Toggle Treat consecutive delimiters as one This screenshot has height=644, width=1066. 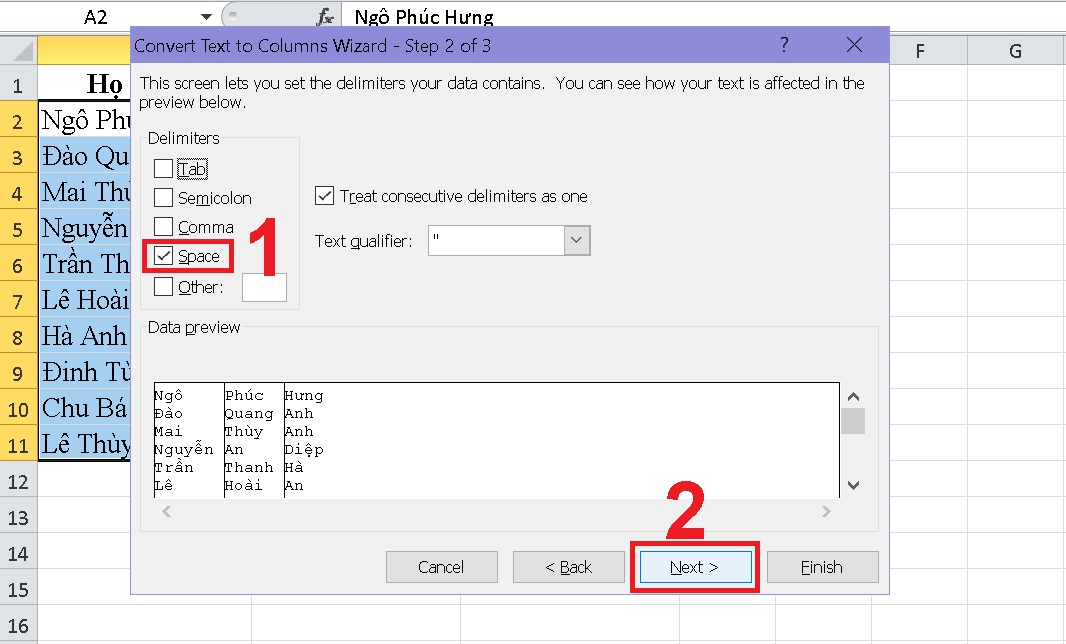tap(324, 196)
